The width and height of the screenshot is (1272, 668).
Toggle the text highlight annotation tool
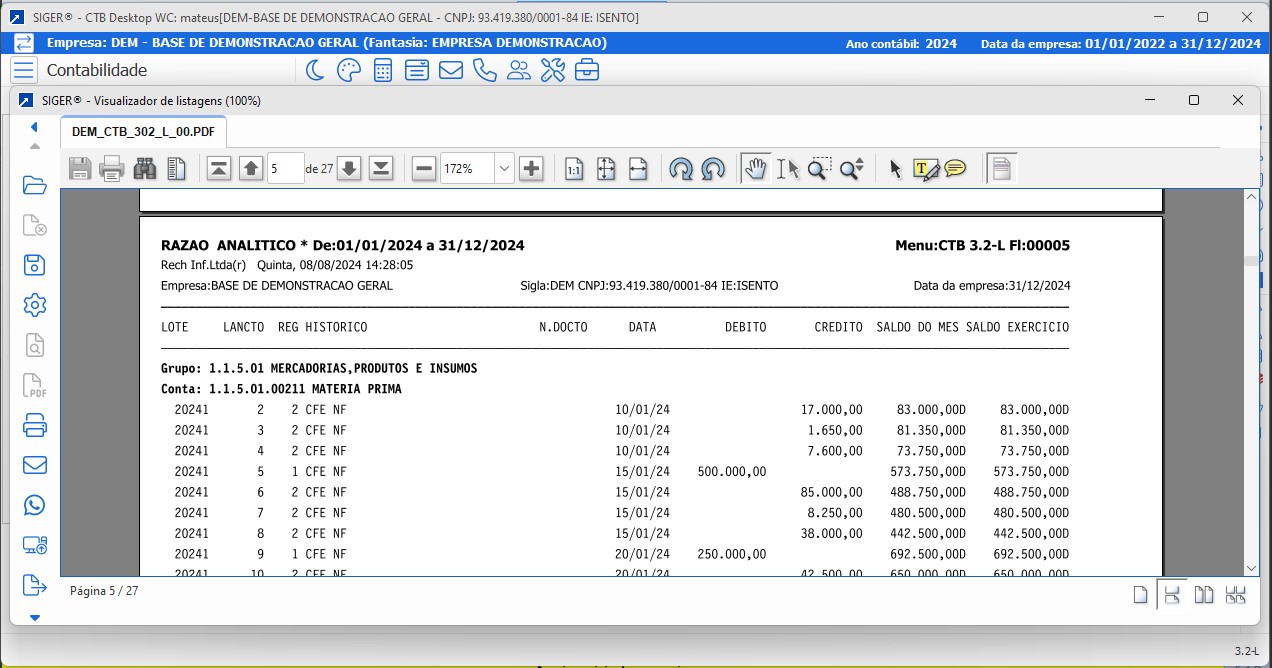pos(925,169)
